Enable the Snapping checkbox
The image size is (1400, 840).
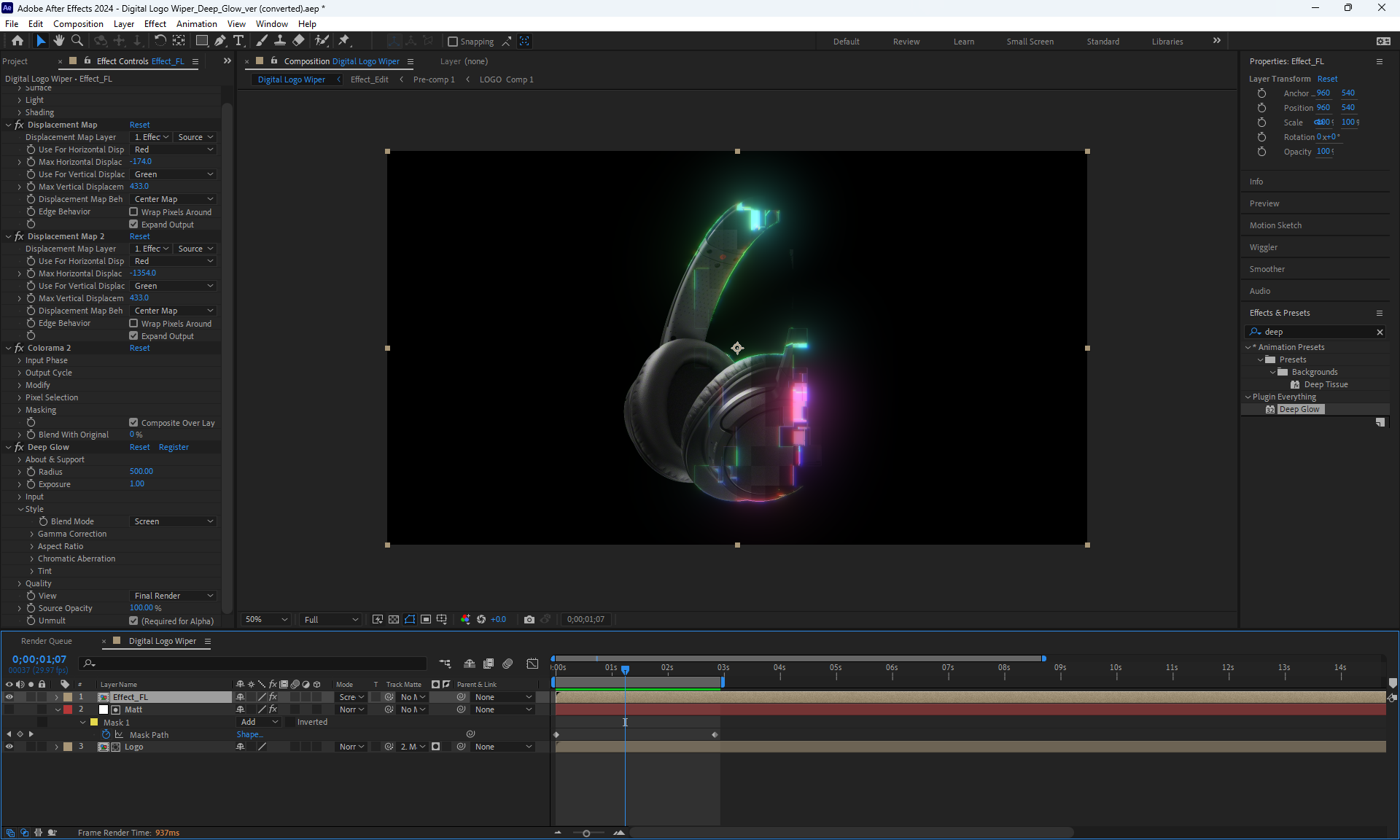coord(453,42)
